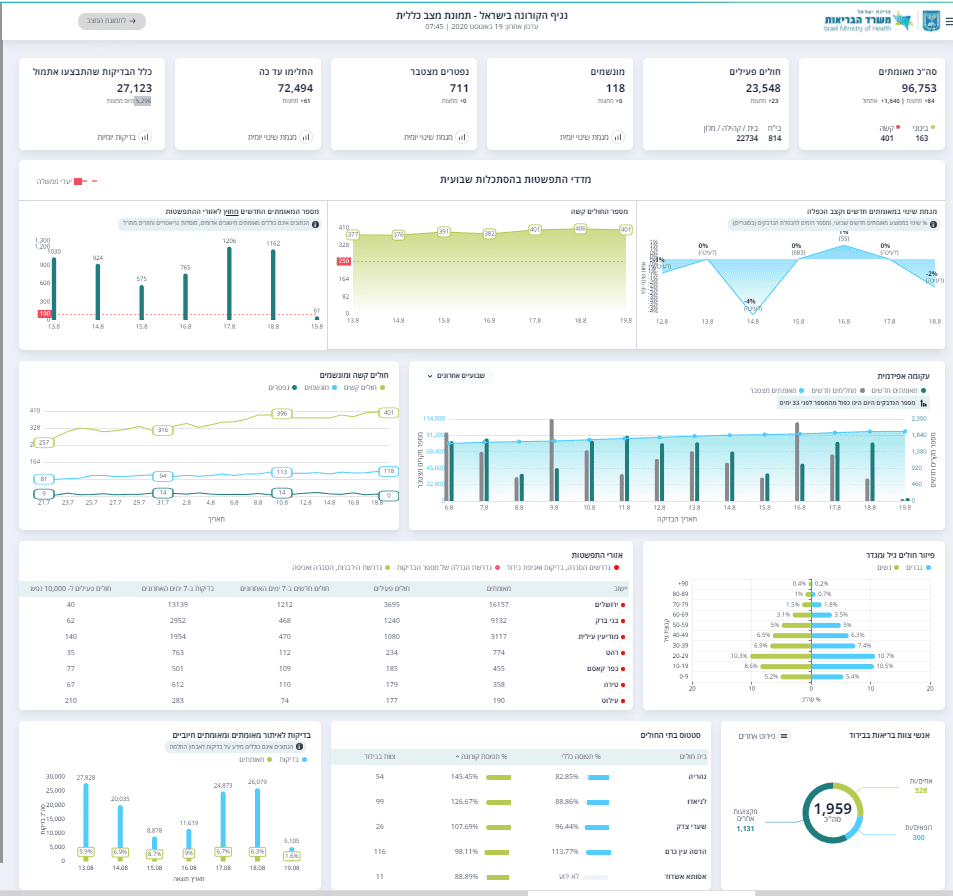
Task: Click נהריה general occupancy bar 82.85%
Action: [x=598, y=777]
